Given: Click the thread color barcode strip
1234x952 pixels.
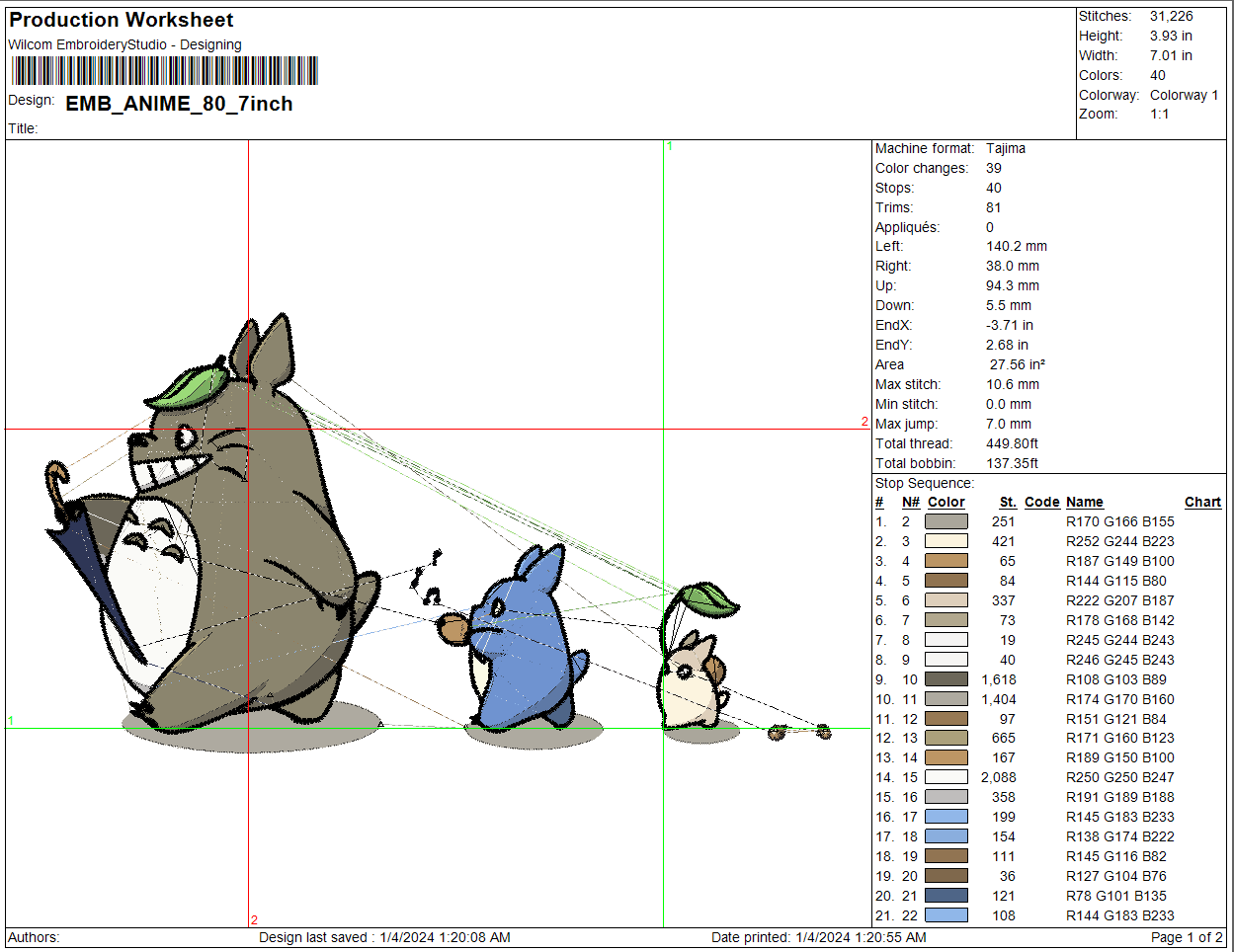Looking at the screenshot, I should coord(165,71).
